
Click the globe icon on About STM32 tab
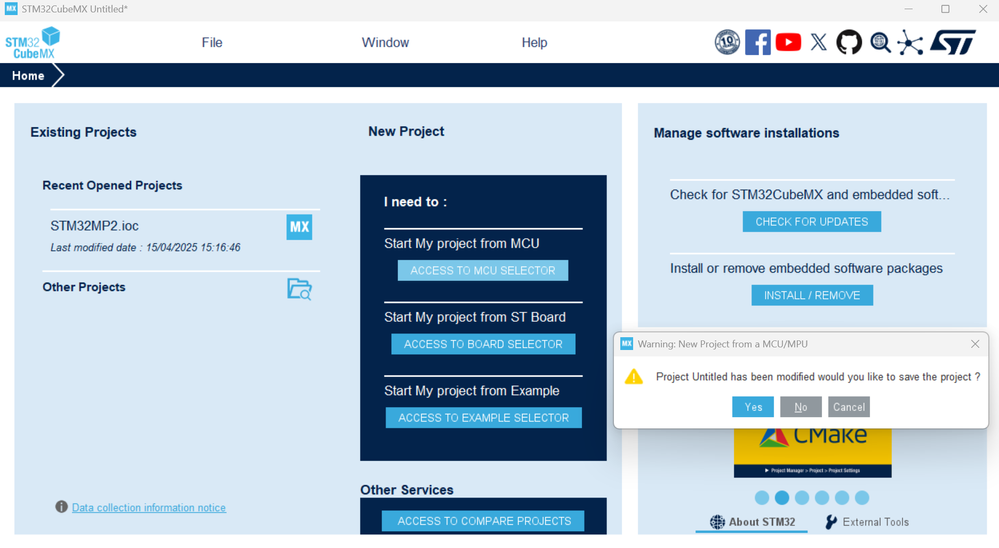(717, 522)
